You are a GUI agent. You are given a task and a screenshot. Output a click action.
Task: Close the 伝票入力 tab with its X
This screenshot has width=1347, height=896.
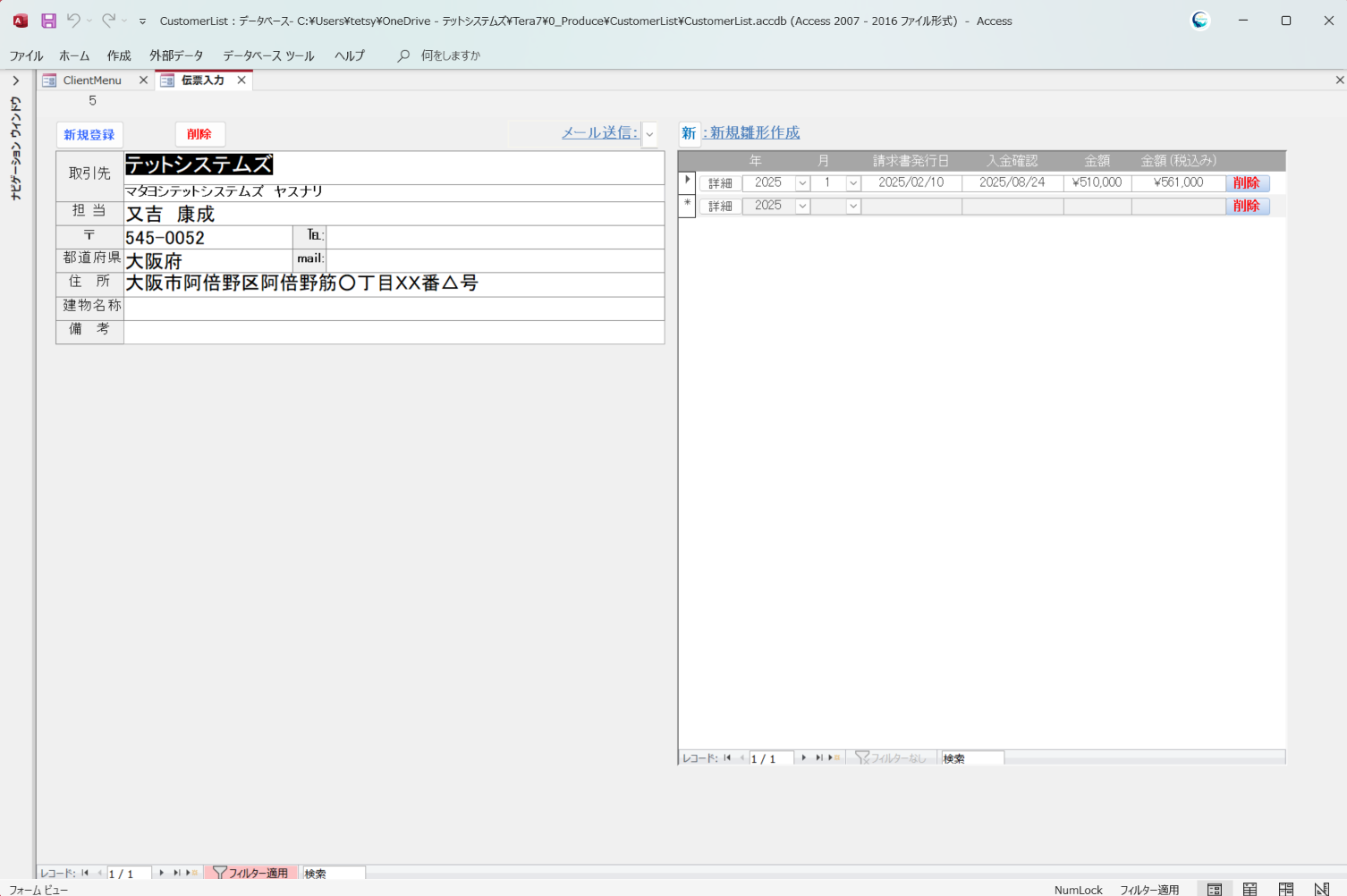coord(241,80)
